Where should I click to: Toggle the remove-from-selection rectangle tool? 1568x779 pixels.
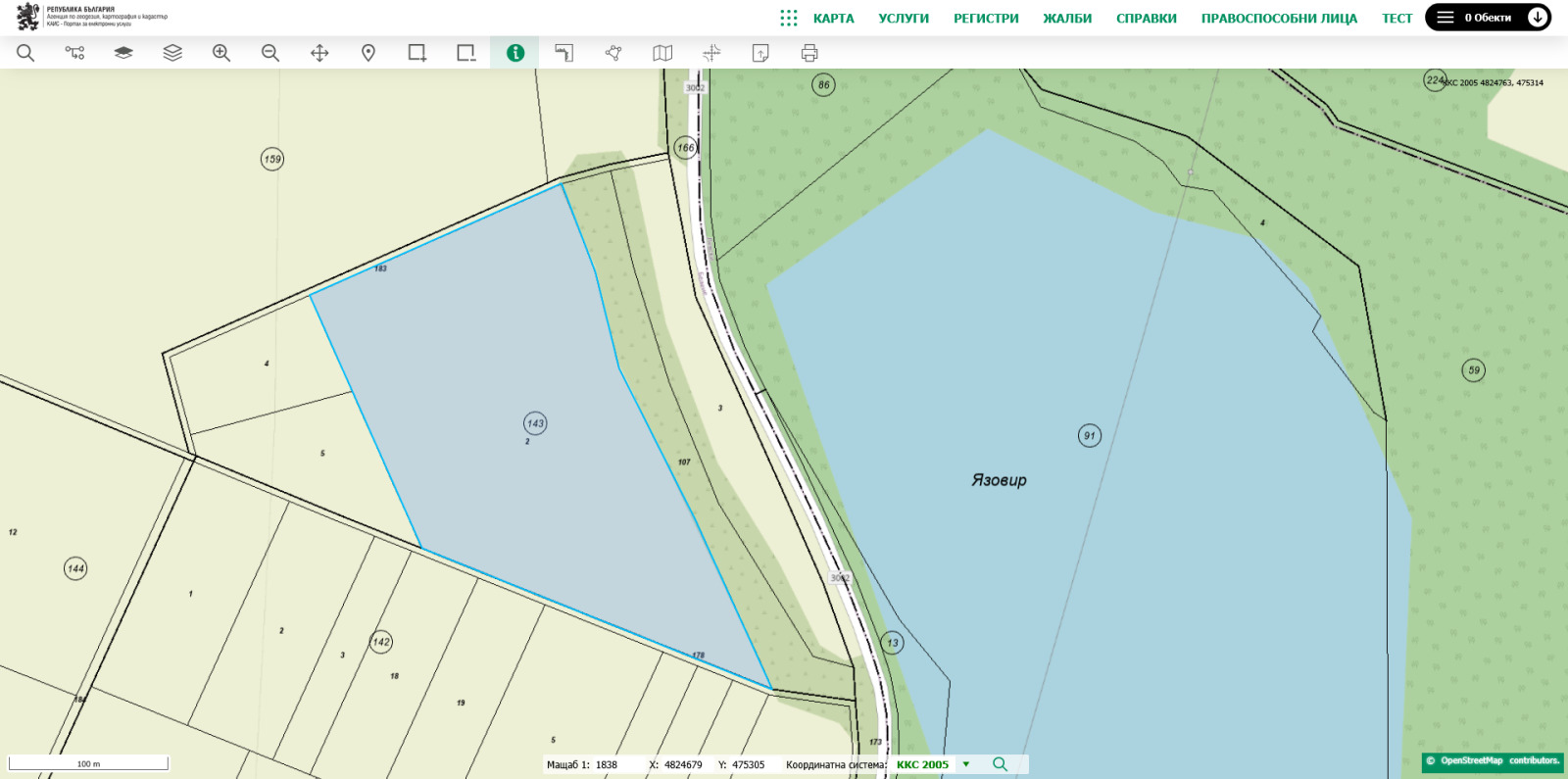click(x=466, y=53)
